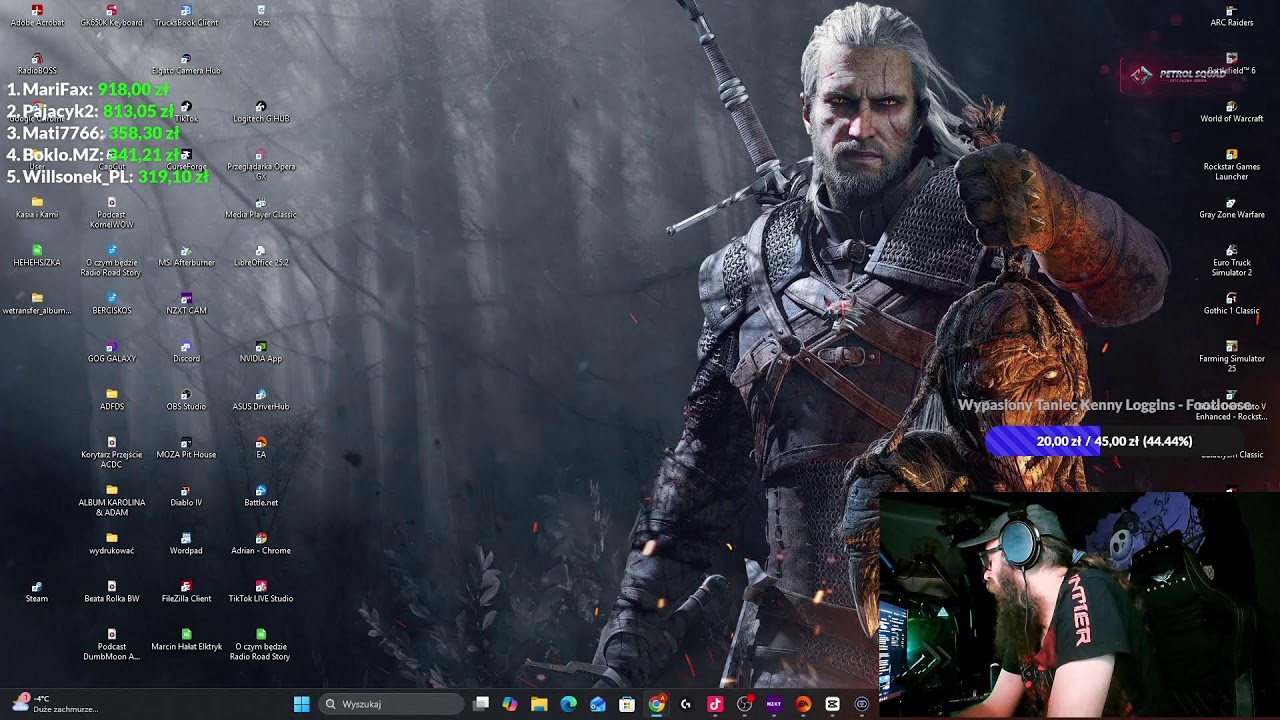Launch Przeglądarka Opera GX shortcut
1280x720 pixels.
tap(261, 164)
